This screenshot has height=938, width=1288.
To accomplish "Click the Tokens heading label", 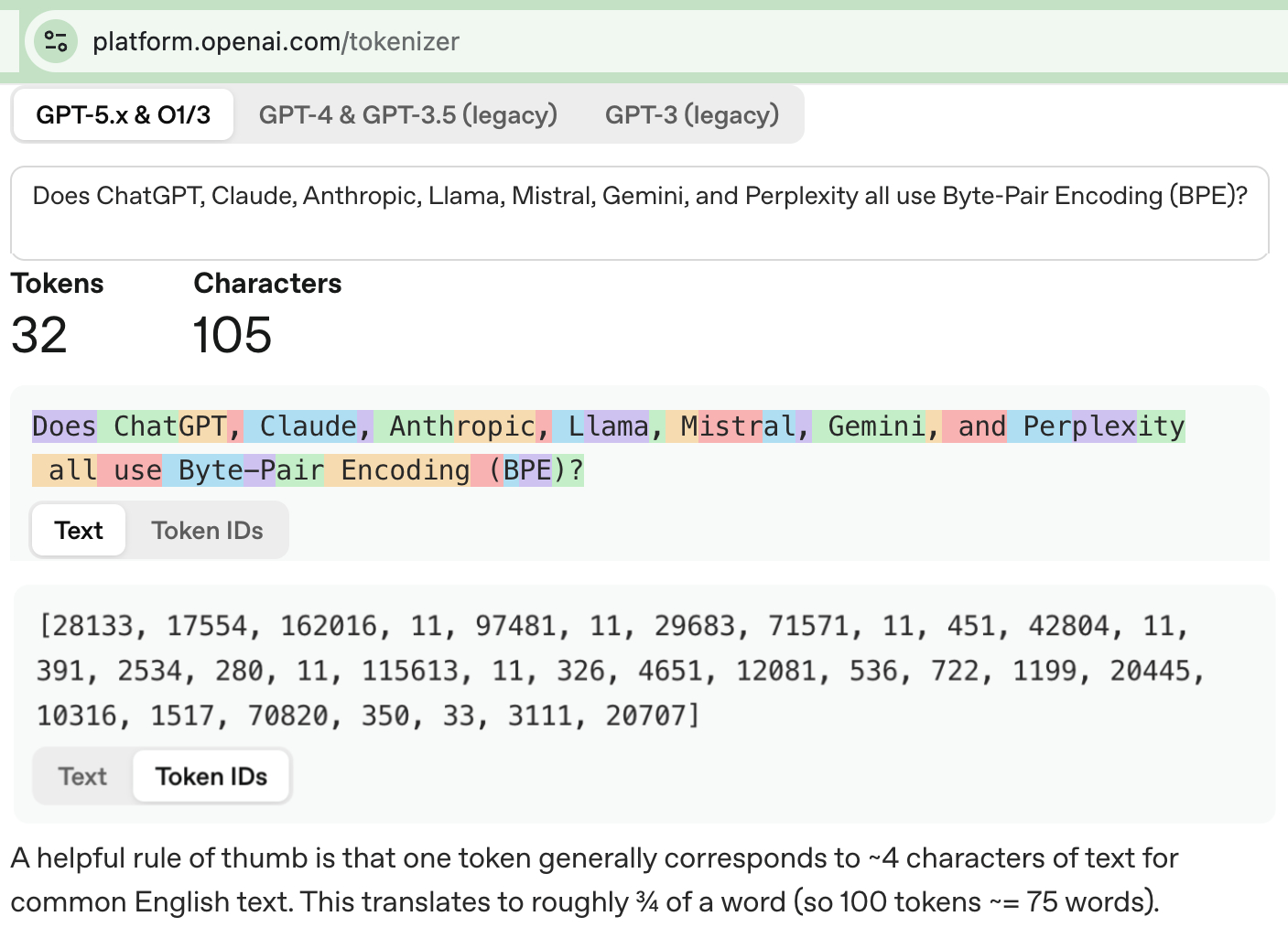I will (x=58, y=284).
